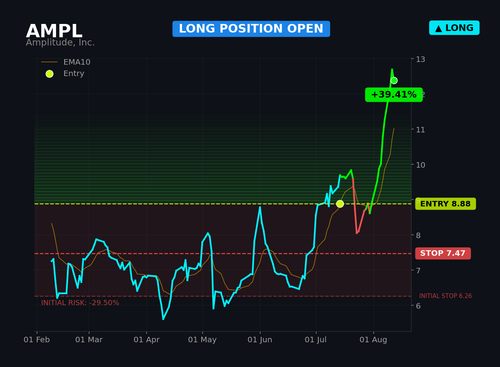Click the +39.41% gain label
The image size is (500, 367).
(394, 95)
